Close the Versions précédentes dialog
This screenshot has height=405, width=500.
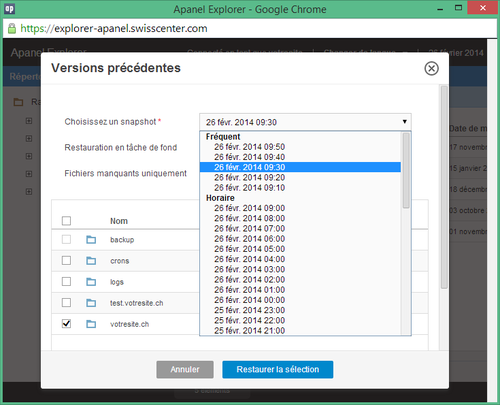tap(431, 68)
